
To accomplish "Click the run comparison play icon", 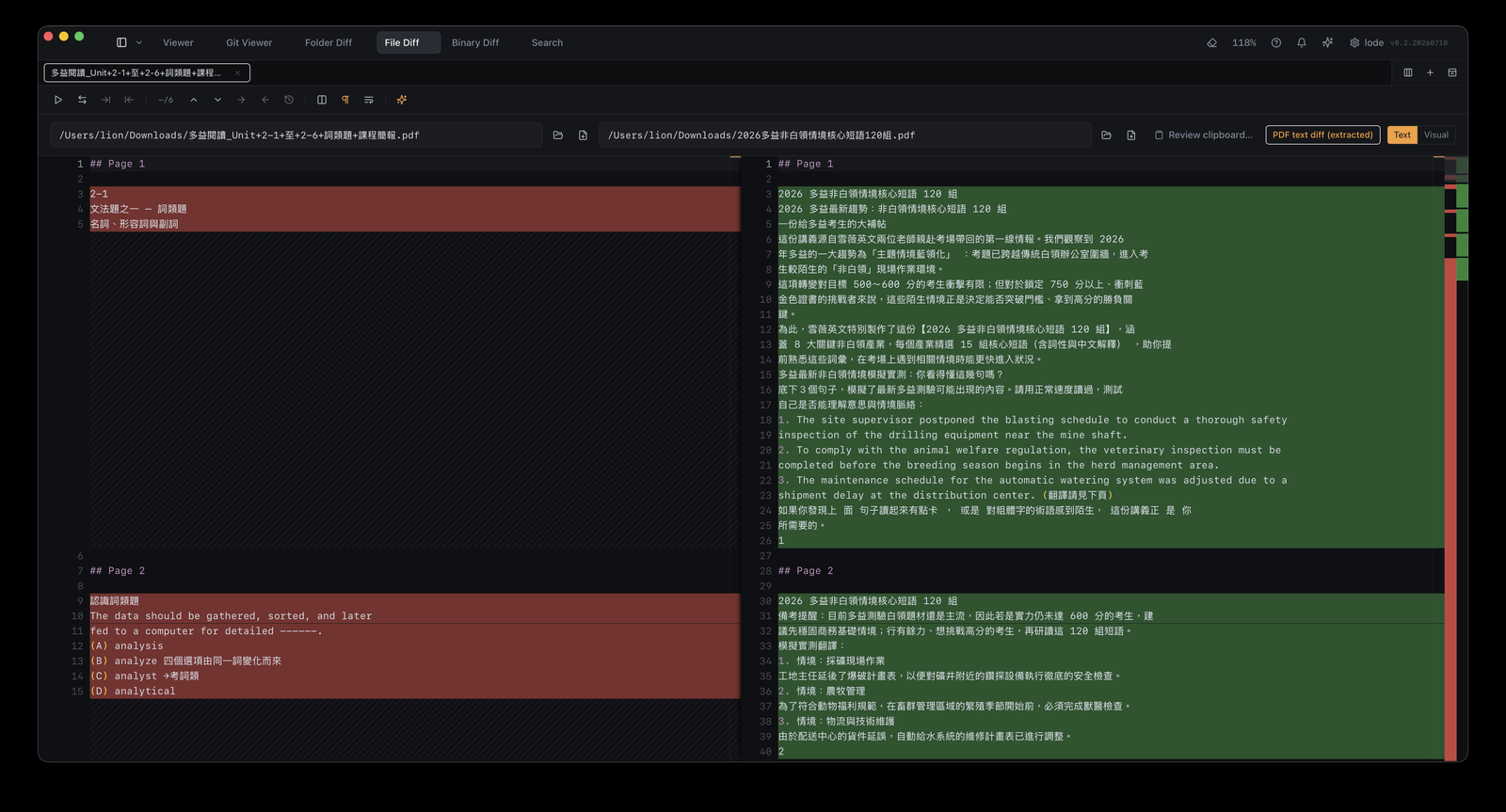I will point(58,100).
